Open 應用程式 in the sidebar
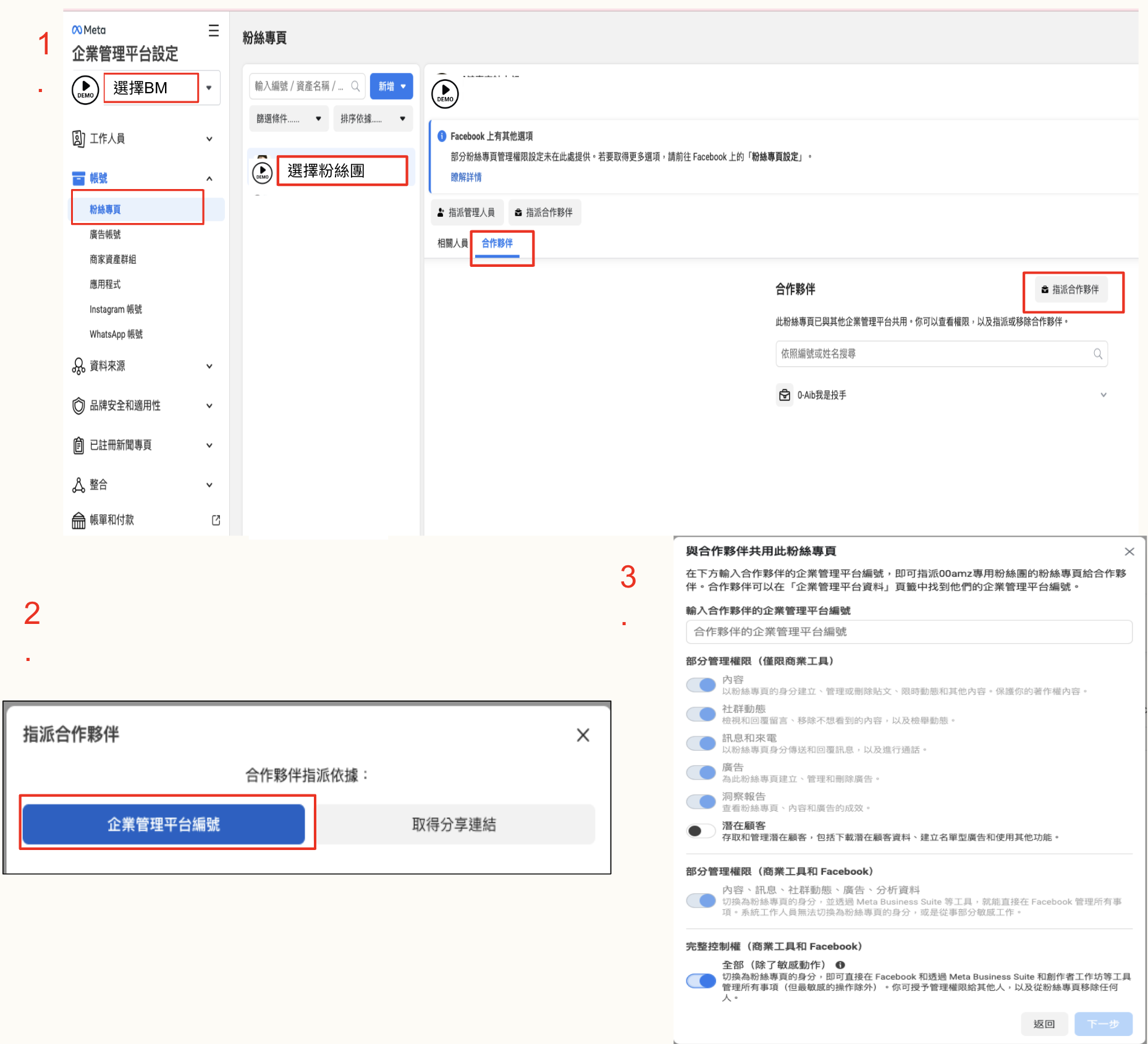The height and width of the screenshot is (1044, 1148). click(x=106, y=284)
